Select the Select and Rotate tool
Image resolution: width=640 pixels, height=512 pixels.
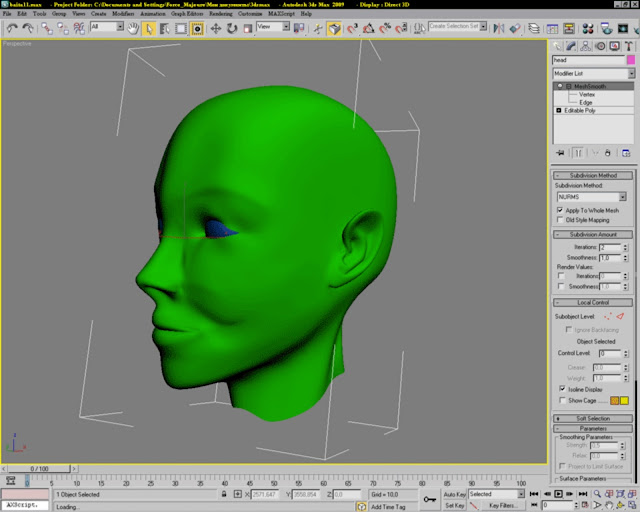pos(232,29)
